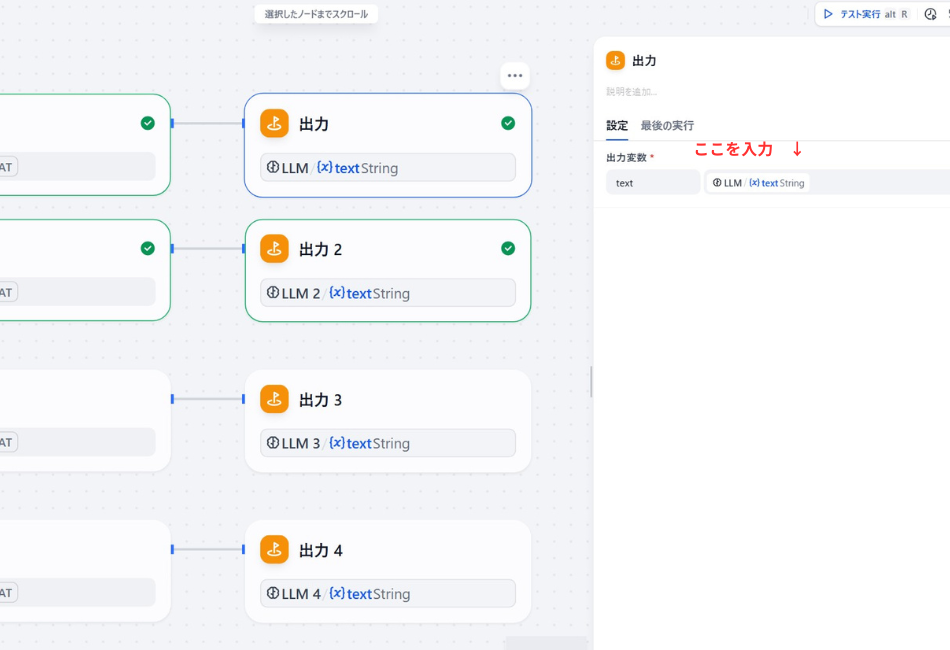This screenshot has width=950, height=650.
Task: Click the orange End icon on 出力 2 node
Action: click(x=275, y=249)
